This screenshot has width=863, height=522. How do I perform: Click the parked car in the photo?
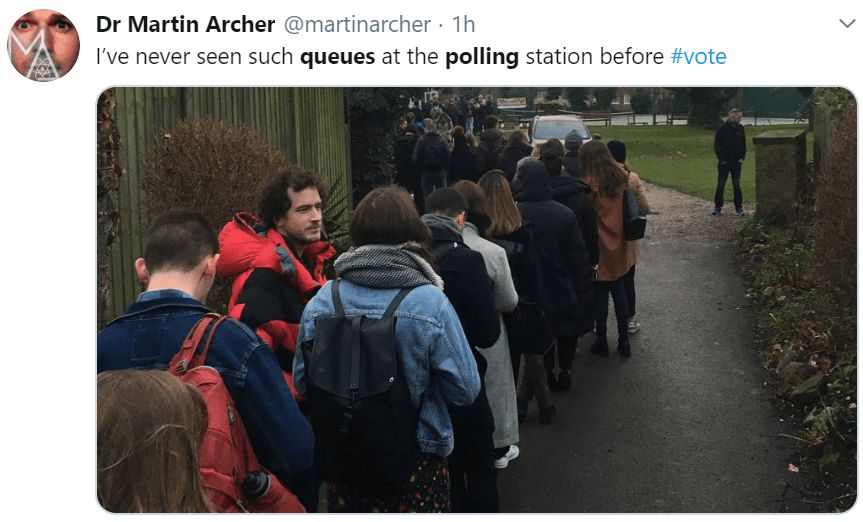click(x=557, y=129)
